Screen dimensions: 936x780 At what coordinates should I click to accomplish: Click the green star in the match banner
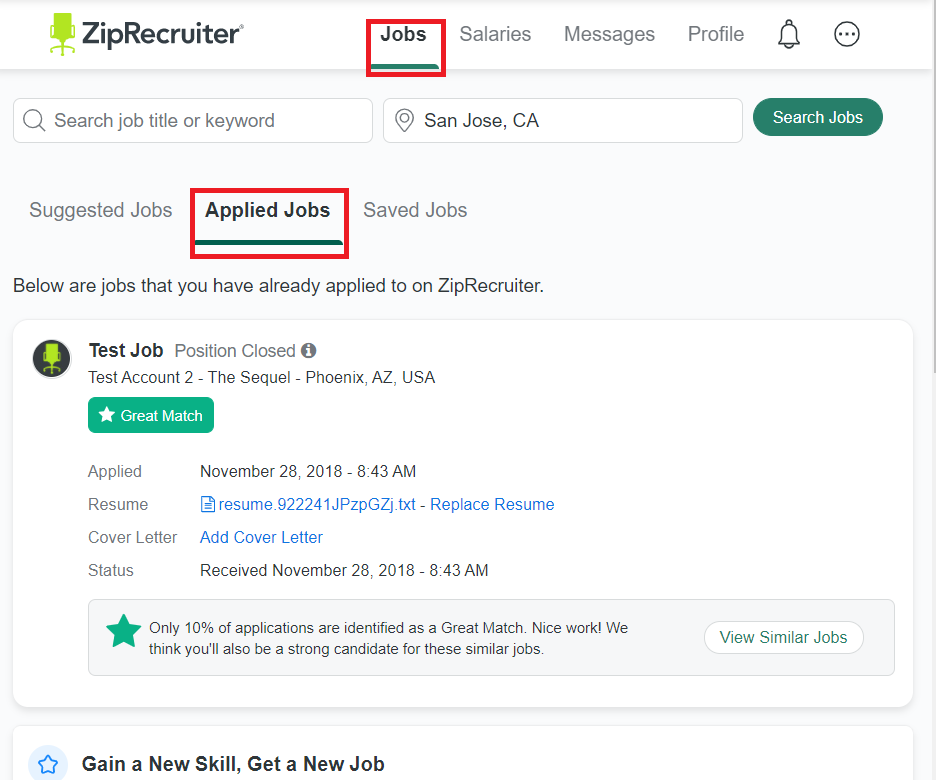tap(123, 631)
